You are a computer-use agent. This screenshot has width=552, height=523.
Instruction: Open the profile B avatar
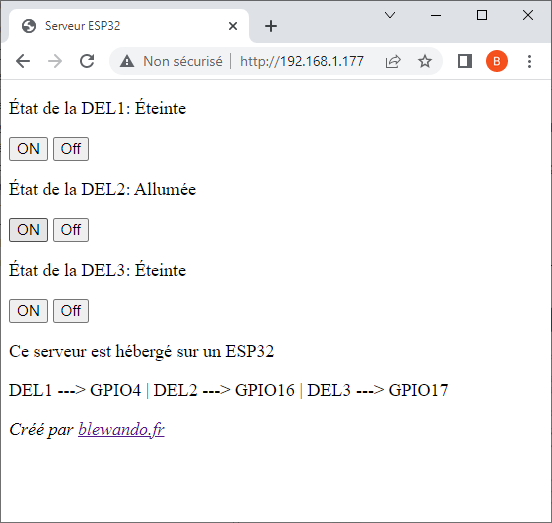(x=497, y=61)
